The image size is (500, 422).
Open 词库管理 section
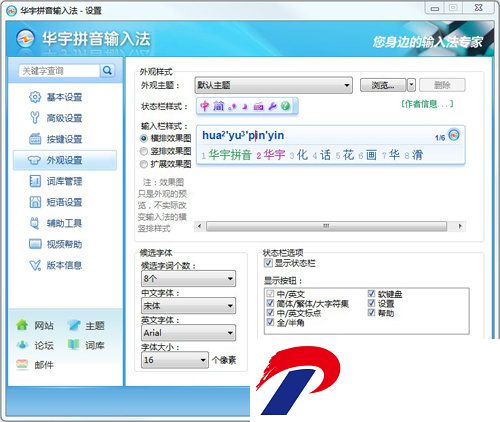[64, 181]
